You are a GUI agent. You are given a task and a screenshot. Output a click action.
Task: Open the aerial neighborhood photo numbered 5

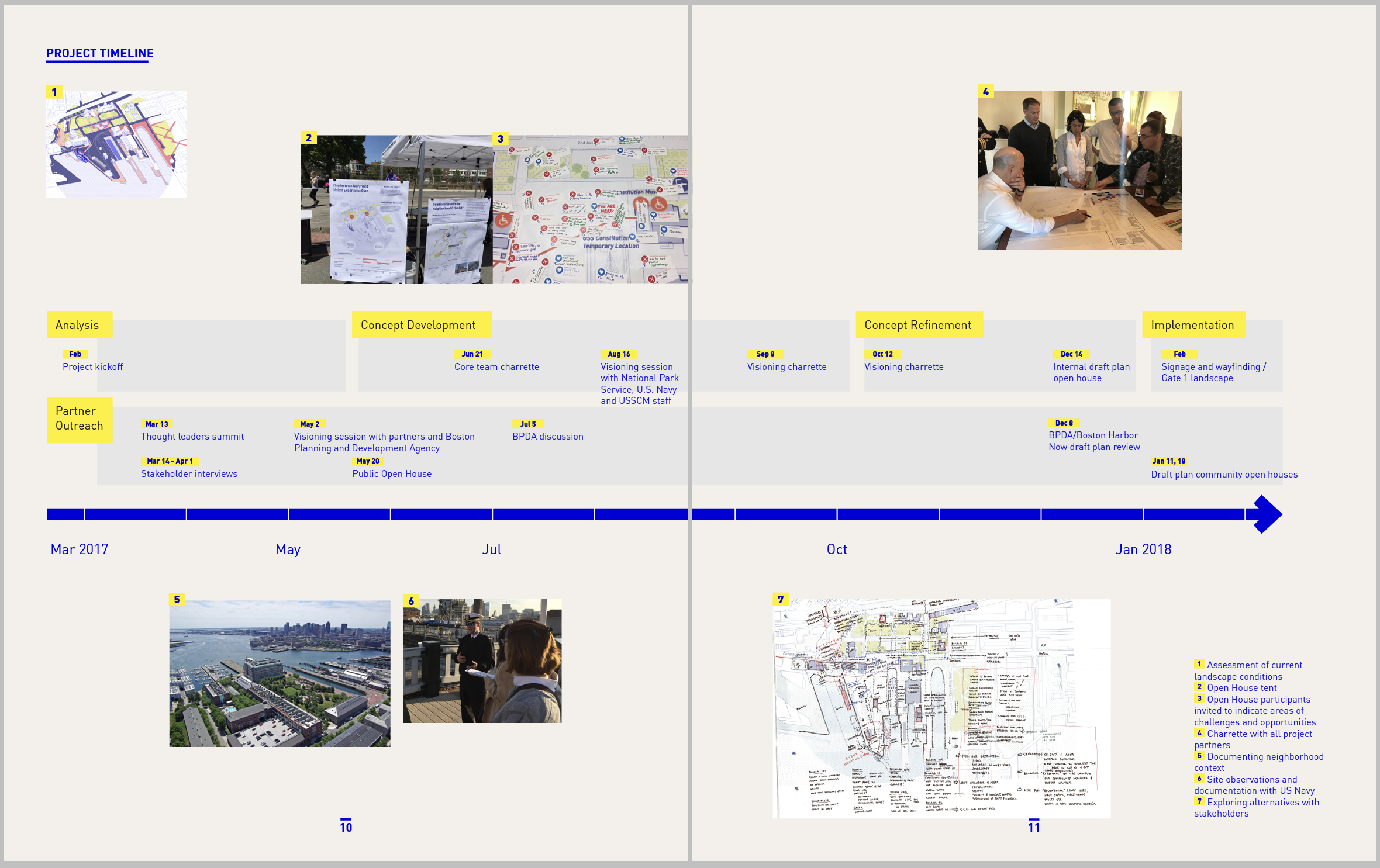(x=280, y=673)
